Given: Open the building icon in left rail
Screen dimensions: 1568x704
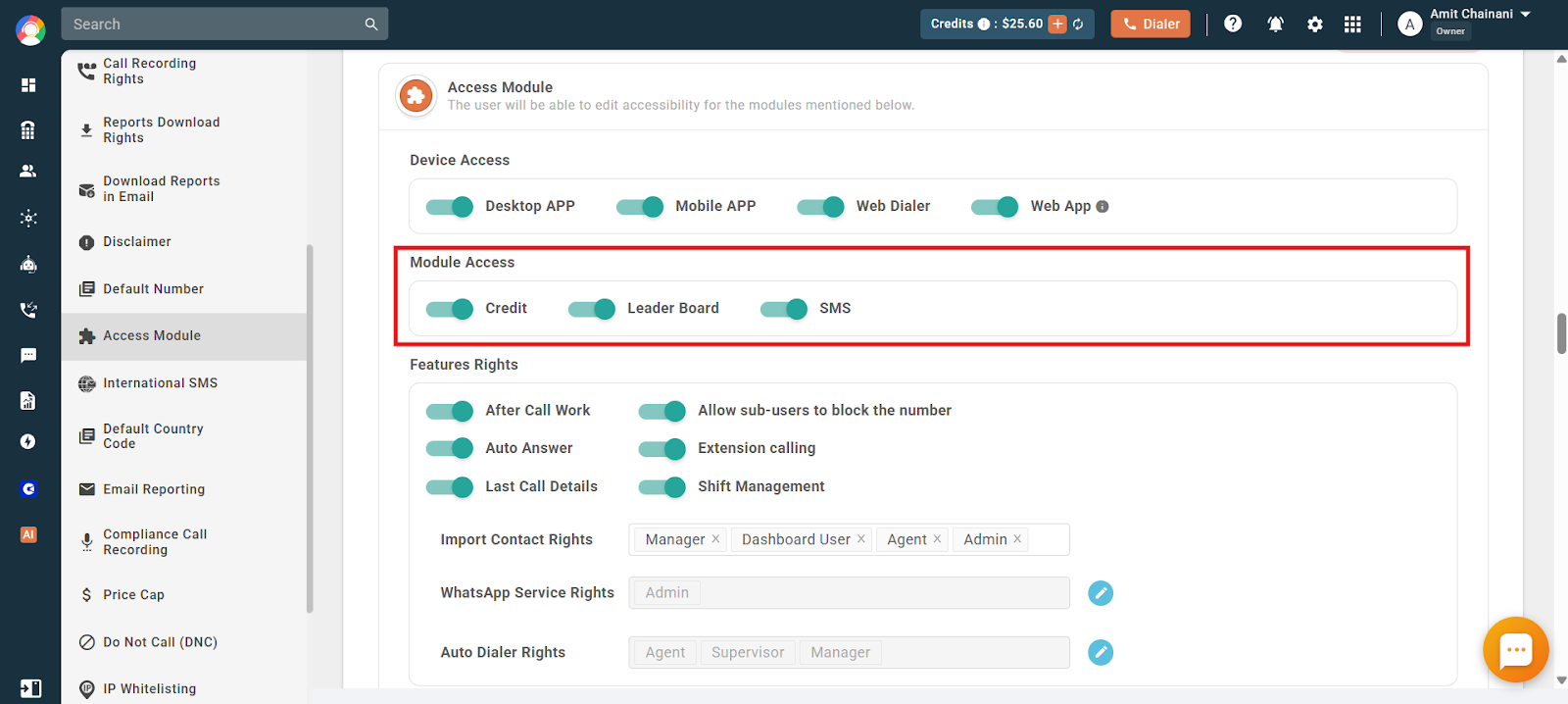Looking at the screenshot, I should coord(28,129).
